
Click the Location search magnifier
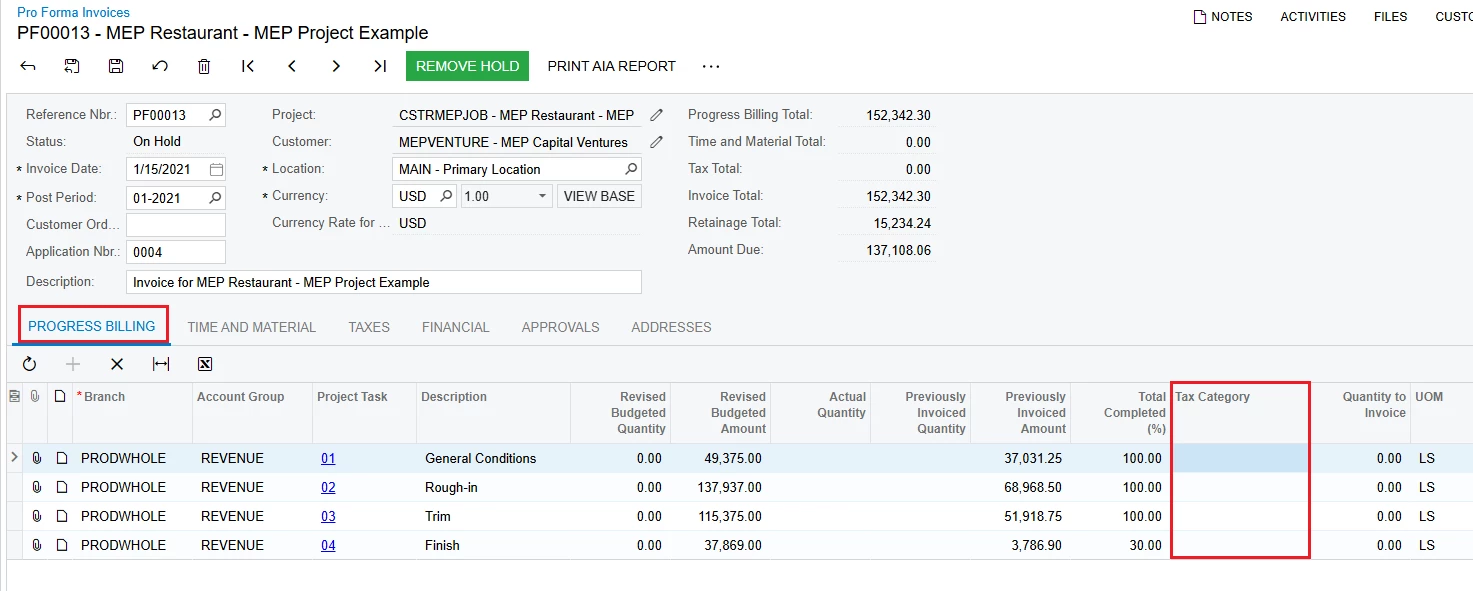click(630, 169)
